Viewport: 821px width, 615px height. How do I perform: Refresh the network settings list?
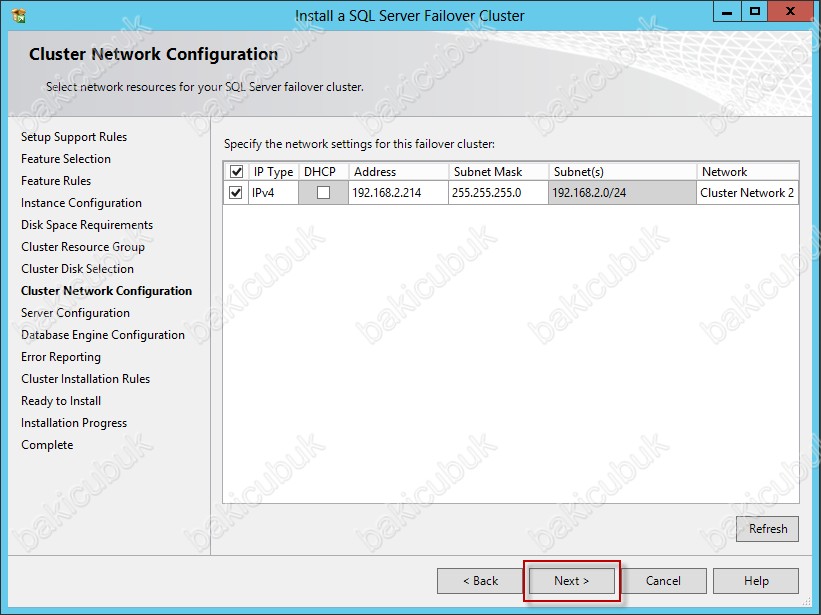[x=768, y=529]
